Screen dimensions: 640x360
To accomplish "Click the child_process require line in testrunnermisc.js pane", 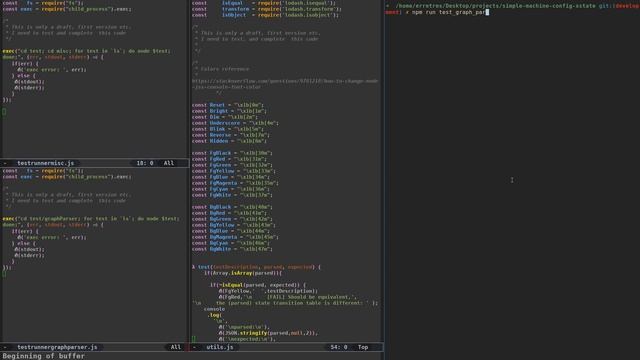I will [67, 9].
